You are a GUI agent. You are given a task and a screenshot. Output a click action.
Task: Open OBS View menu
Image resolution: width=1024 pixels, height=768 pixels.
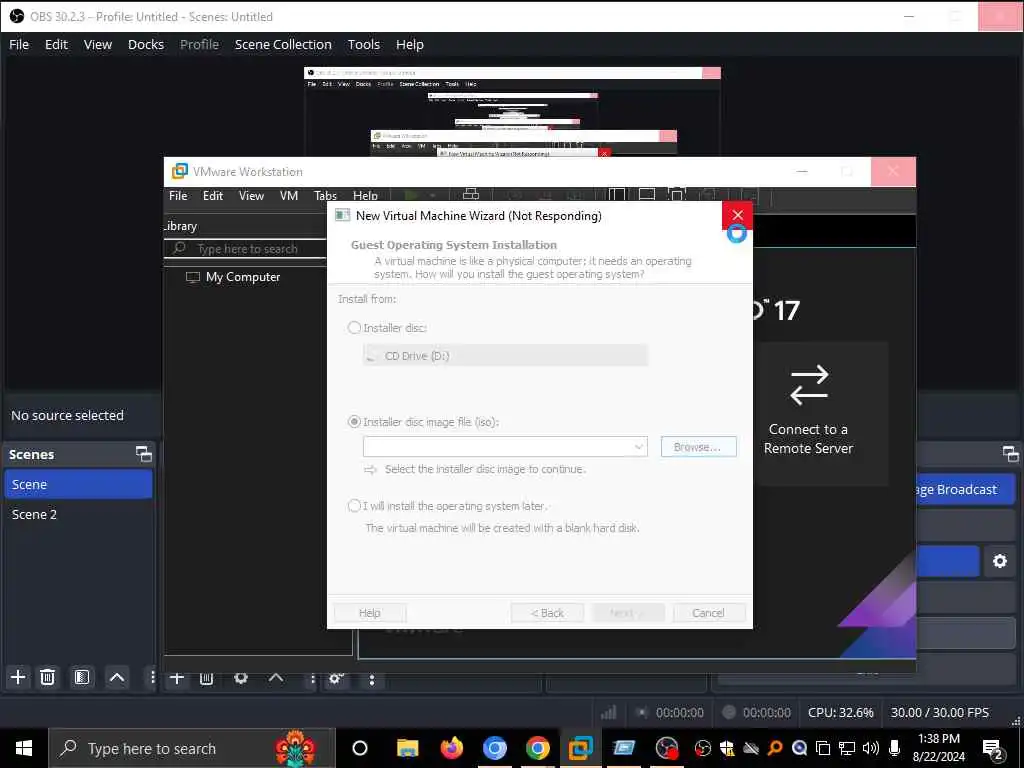(98, 44)
